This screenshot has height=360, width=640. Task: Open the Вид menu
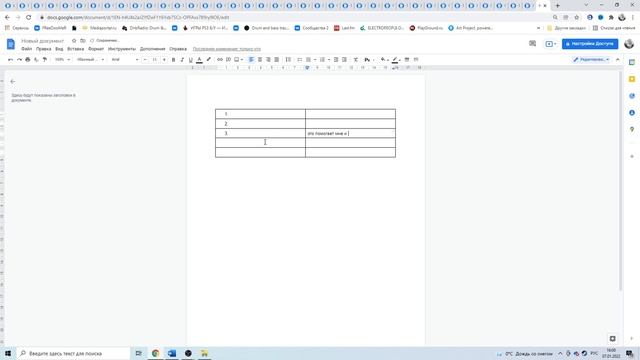(59, 49)
